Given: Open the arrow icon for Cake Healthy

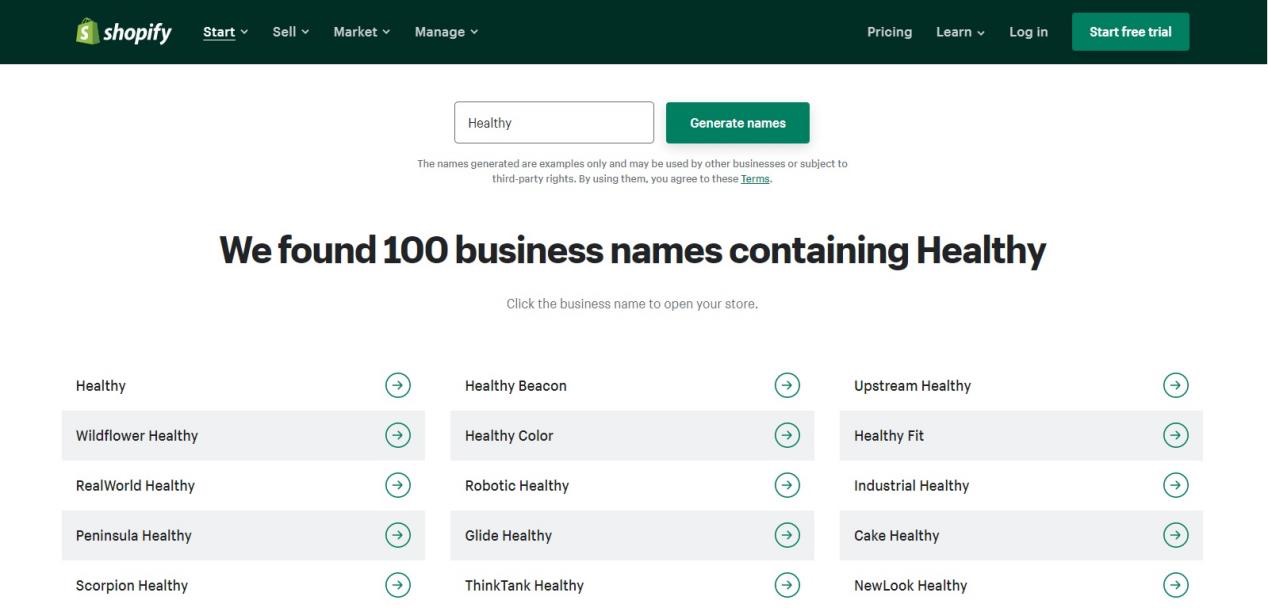Looking at the screenshot, I should tap(1175, 535).
